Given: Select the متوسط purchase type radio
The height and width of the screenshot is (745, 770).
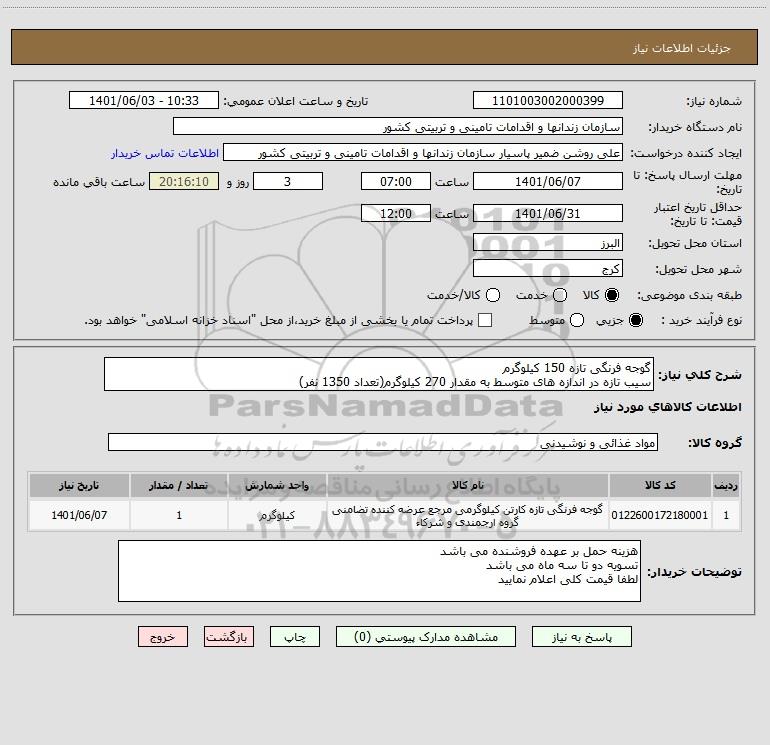Looking at the screenshot, I should pos(577,320).
